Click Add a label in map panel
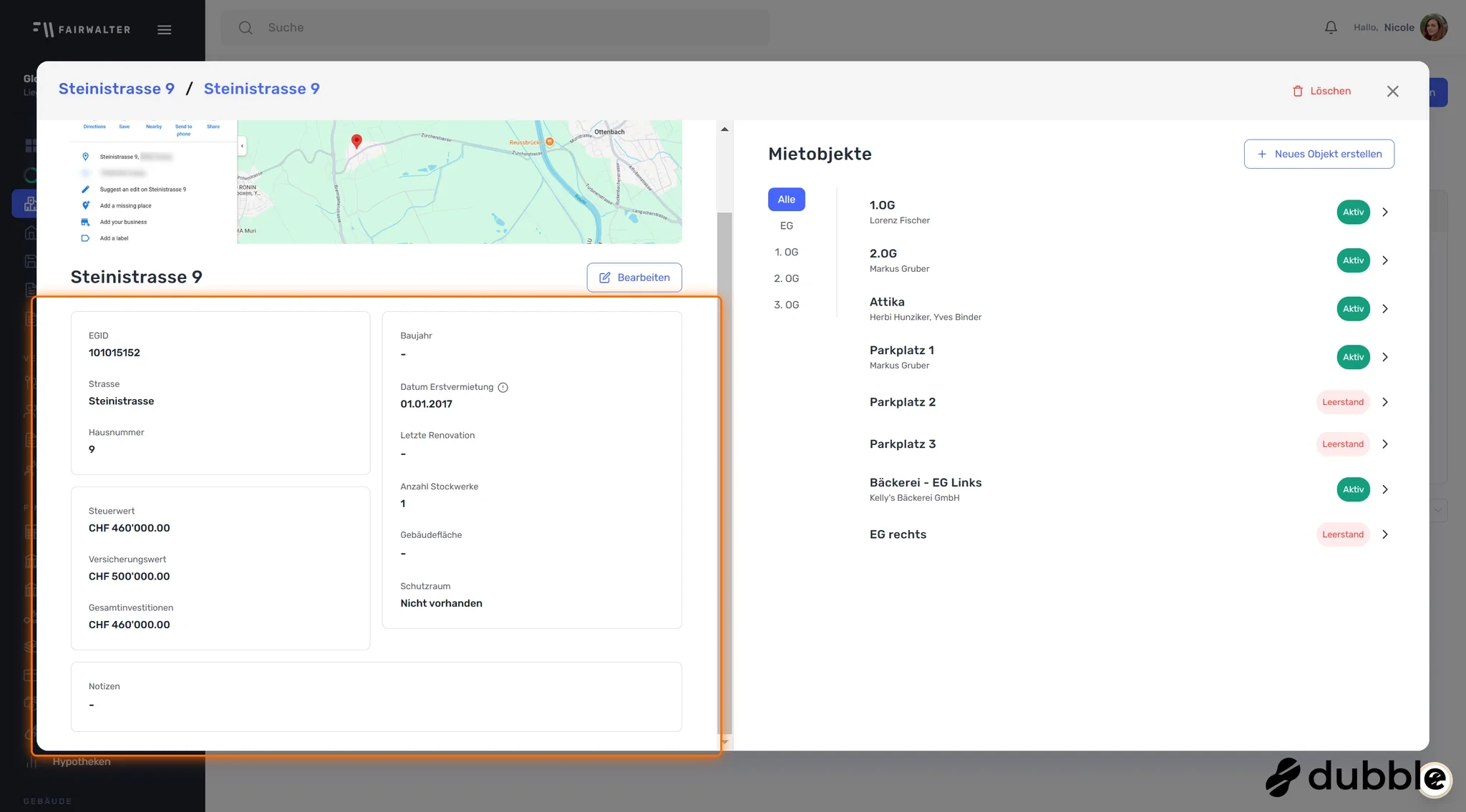The height and width of the screenshot is (812, 1466). pyautogui.click(x=114, y=238)
